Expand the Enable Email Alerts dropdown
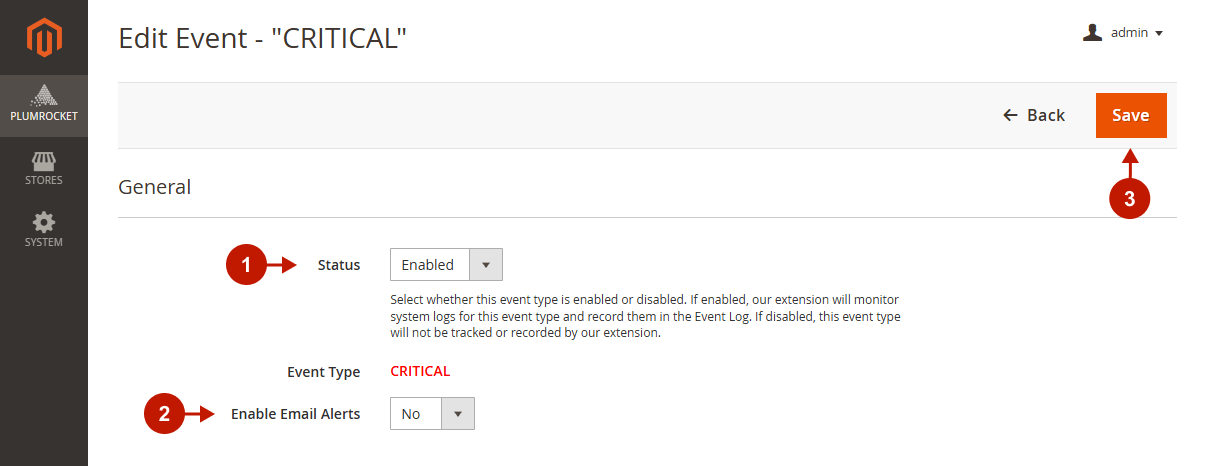 tap(432, 414)
